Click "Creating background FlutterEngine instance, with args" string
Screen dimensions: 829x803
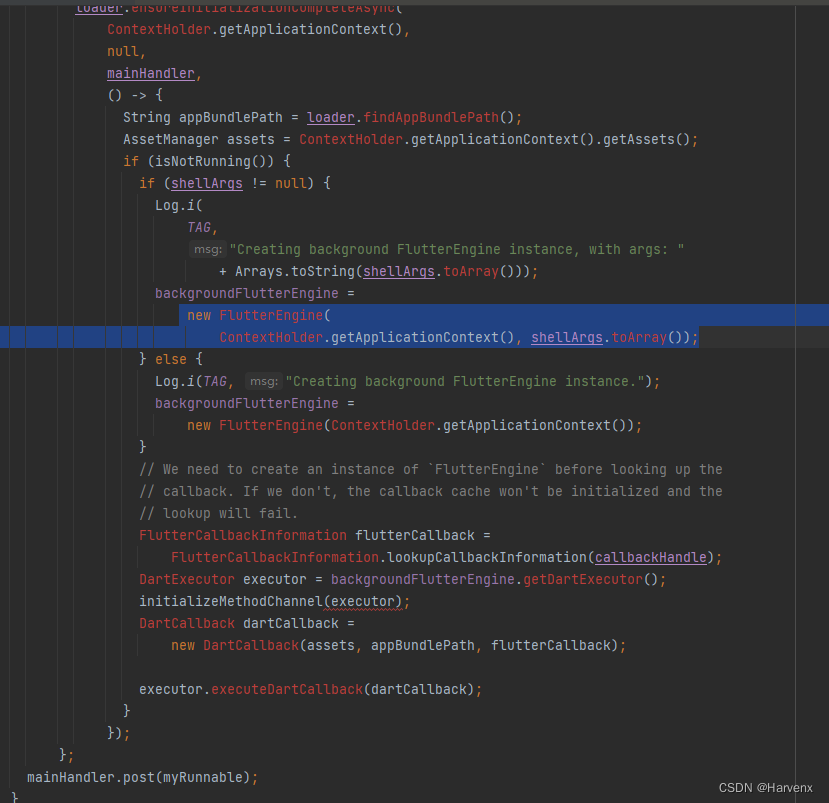coord(457,250)
